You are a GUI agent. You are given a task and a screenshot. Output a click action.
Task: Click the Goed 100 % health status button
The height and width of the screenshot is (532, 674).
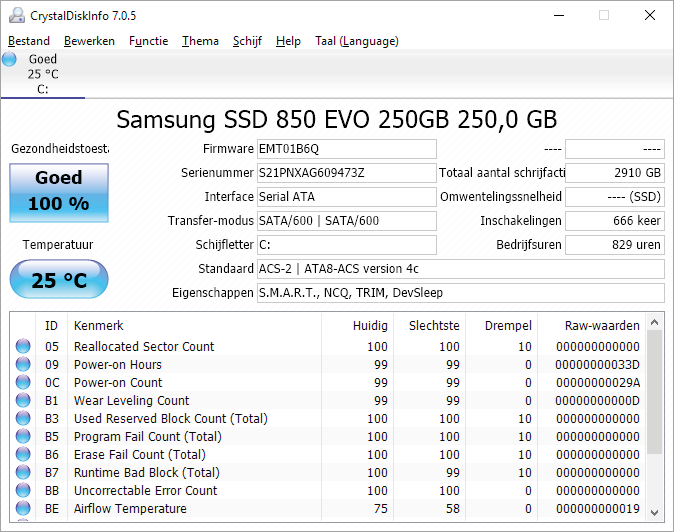pos(59,193)
